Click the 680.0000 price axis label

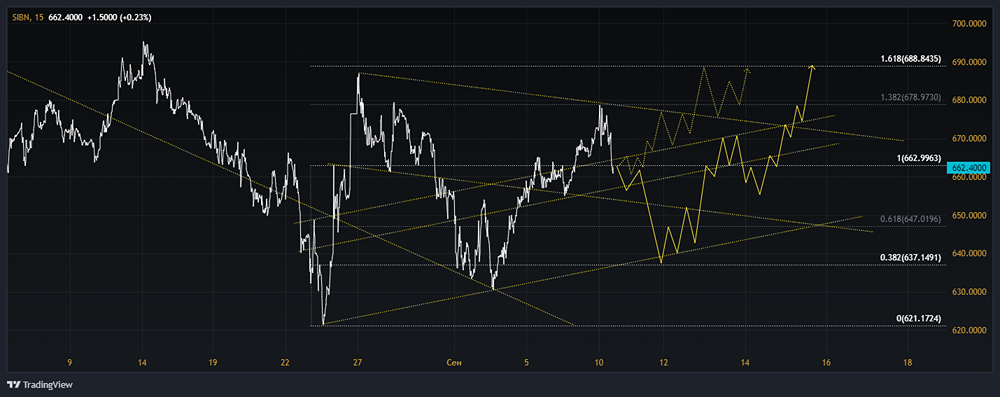[969, 100]
